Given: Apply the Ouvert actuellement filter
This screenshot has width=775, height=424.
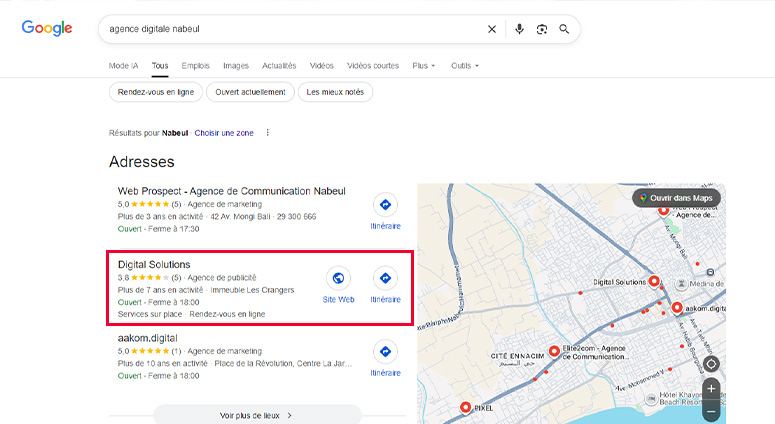Looking at the screenshot, I should pyautogui.click(x=250, y=92).
